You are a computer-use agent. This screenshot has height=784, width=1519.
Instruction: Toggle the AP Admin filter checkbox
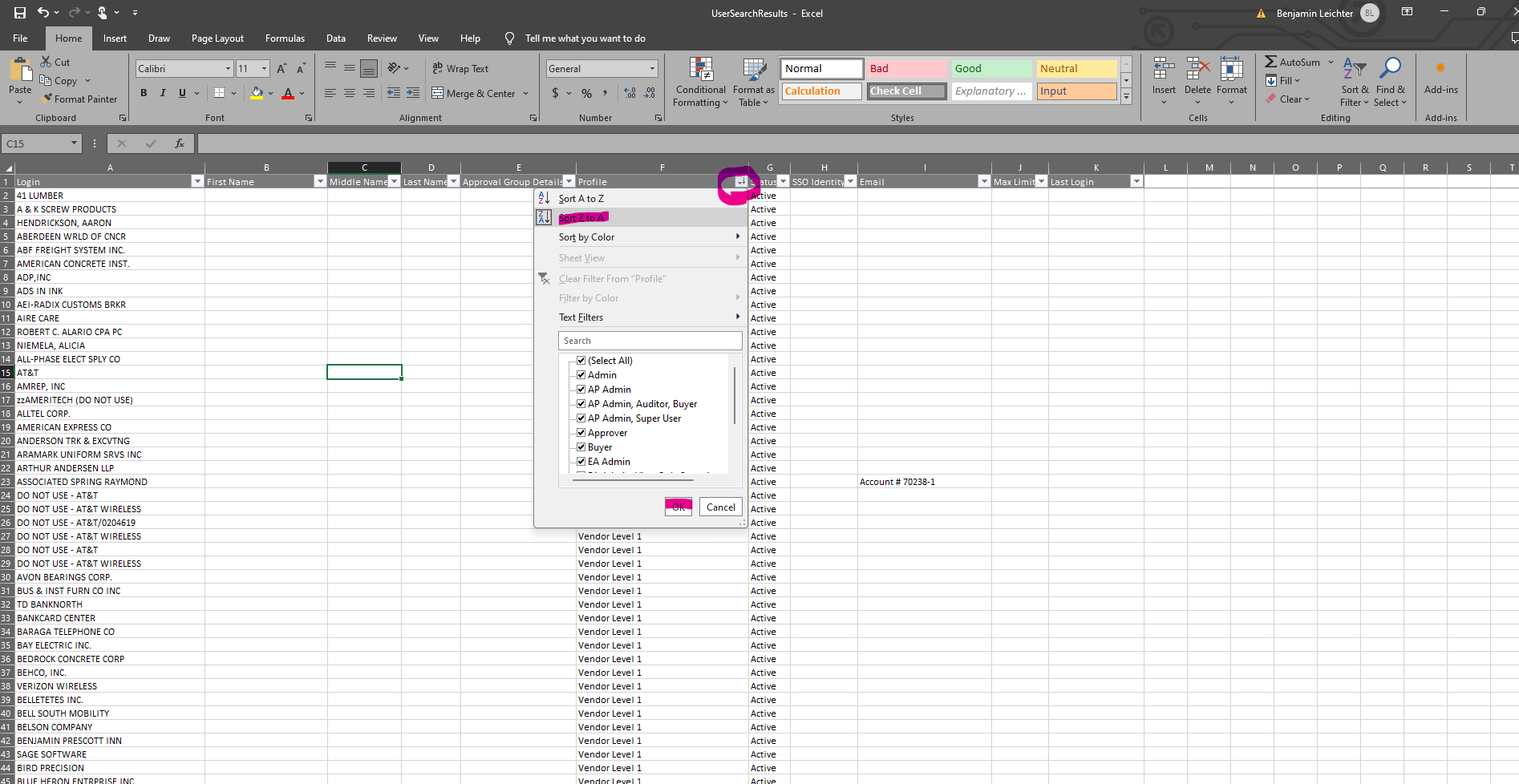[581, 390]
